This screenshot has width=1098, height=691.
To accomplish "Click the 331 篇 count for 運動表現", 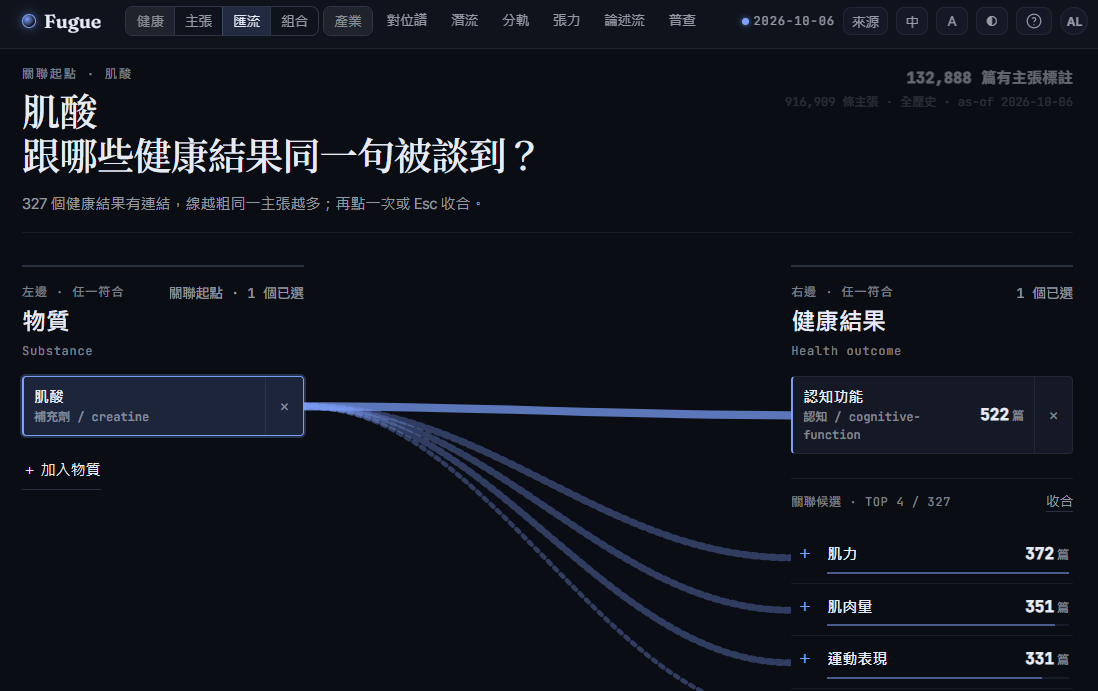I will click(1046, 659).
